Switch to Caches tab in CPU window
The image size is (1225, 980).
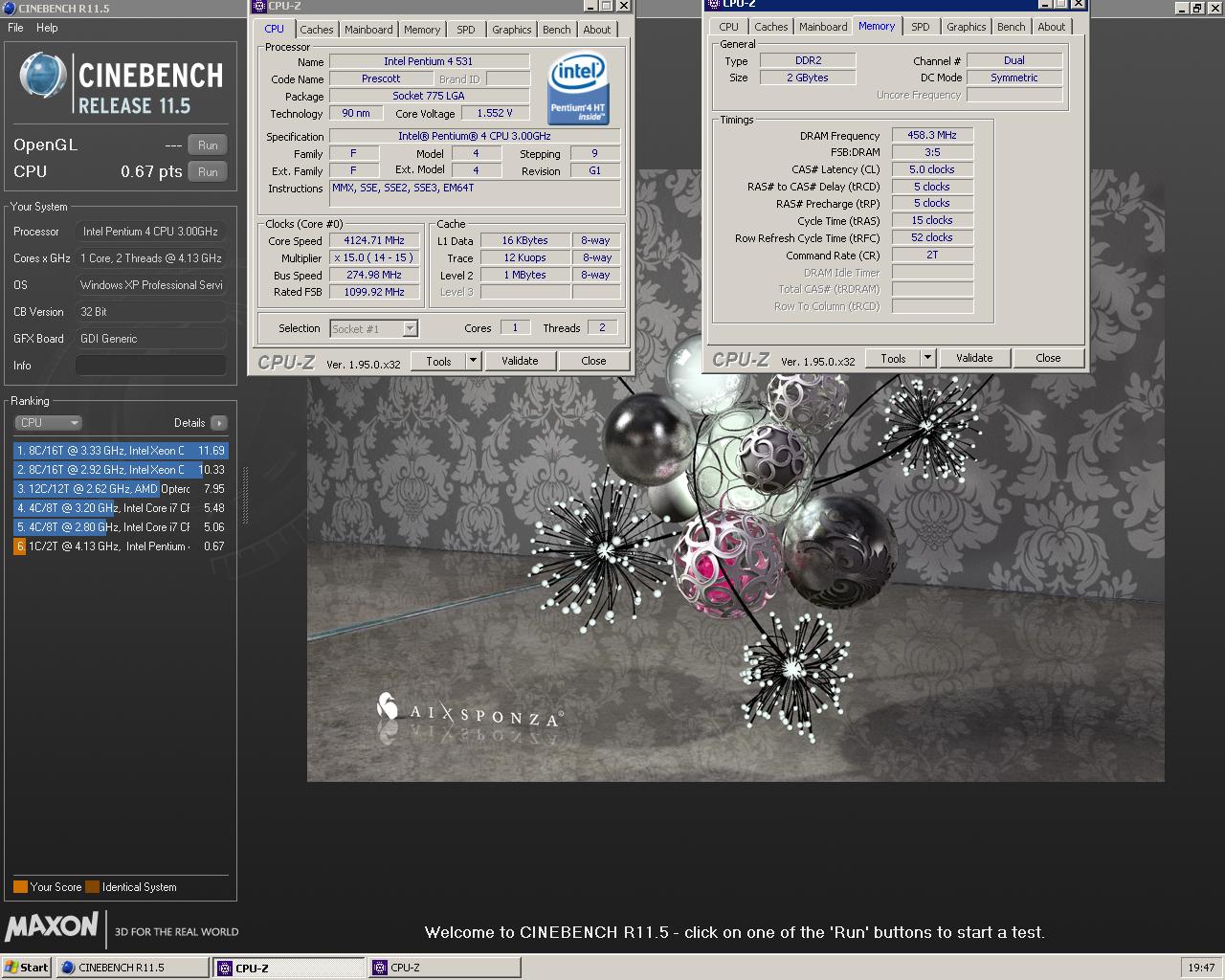(x=317, y=30)
